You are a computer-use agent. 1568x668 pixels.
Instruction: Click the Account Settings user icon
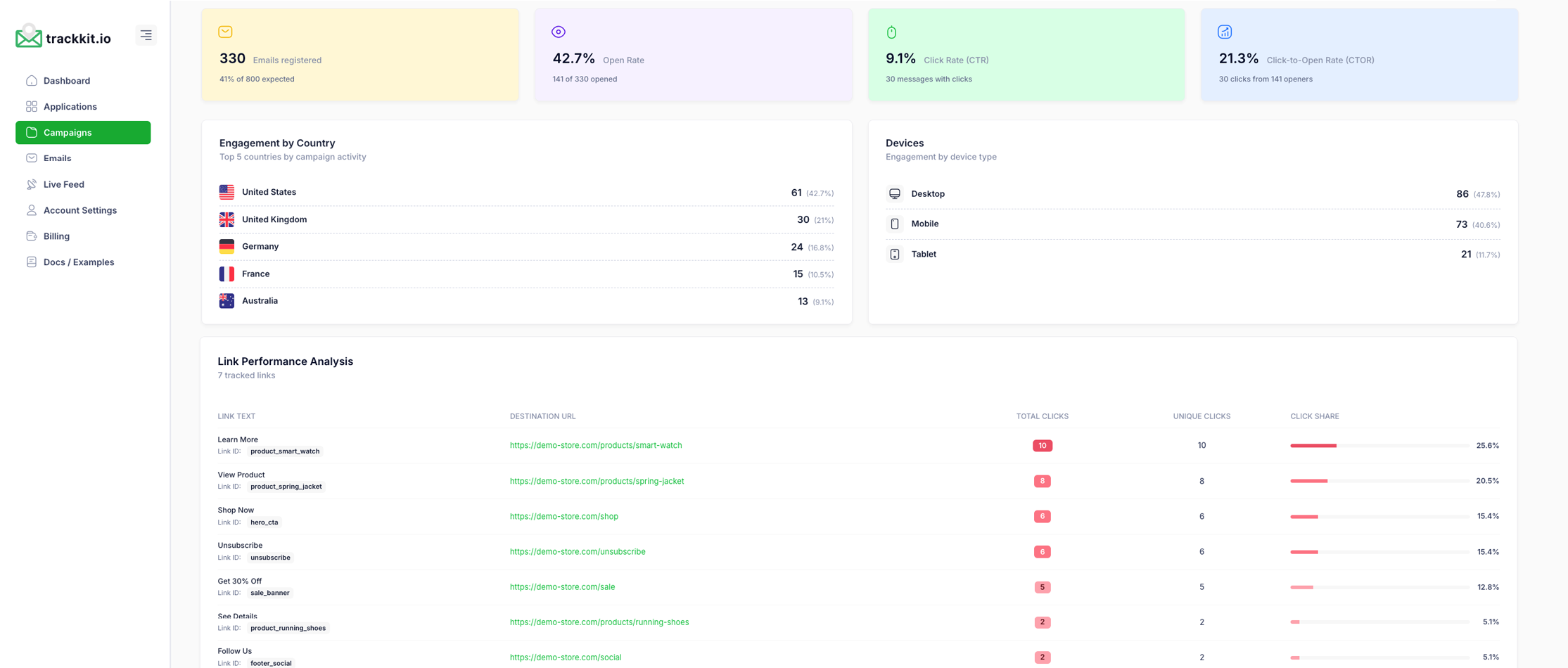32,210
